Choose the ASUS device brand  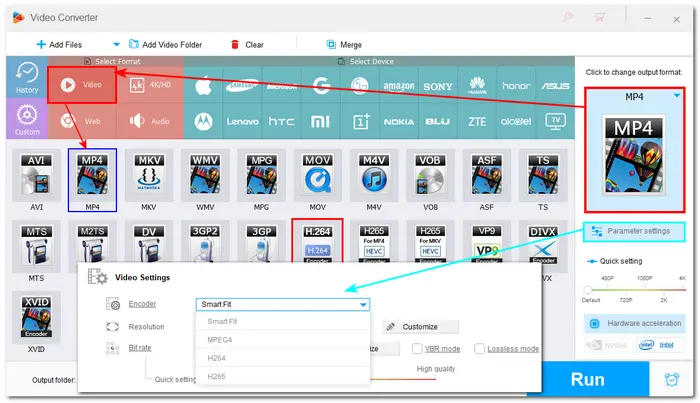tap(555, 86)
